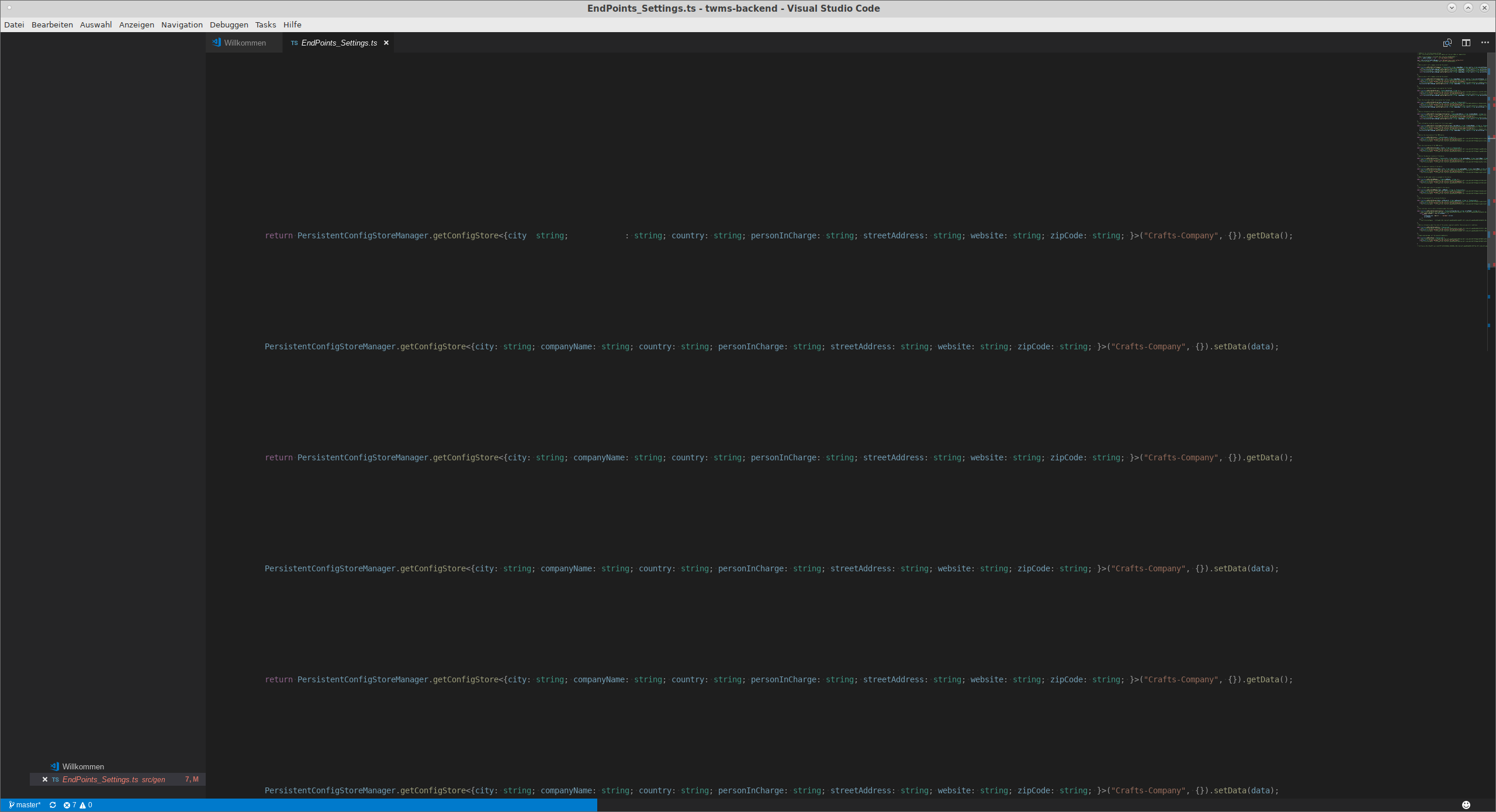This screenshot has height=812, width=1496.
Task: Switch to the Willkommen tab
Action: pos(244,43)
